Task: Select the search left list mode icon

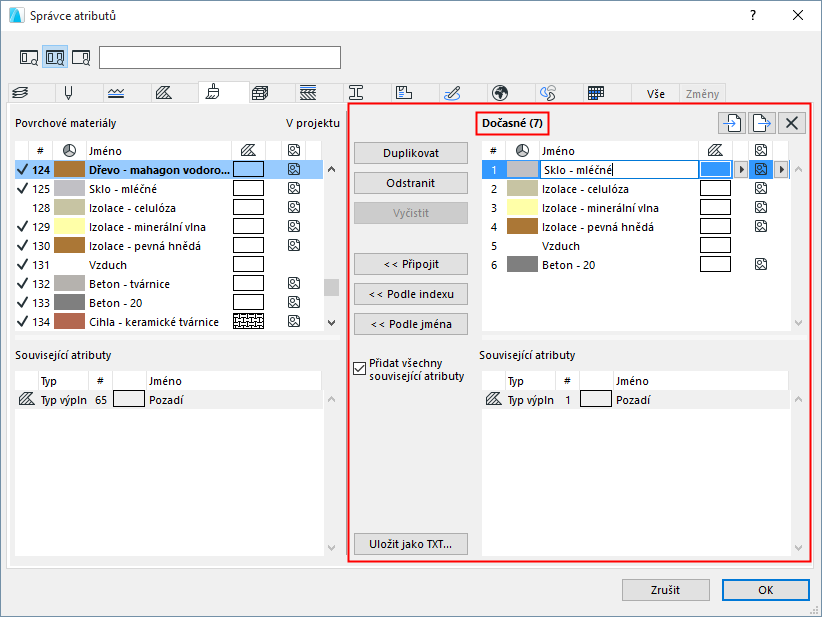Action: 29,57
